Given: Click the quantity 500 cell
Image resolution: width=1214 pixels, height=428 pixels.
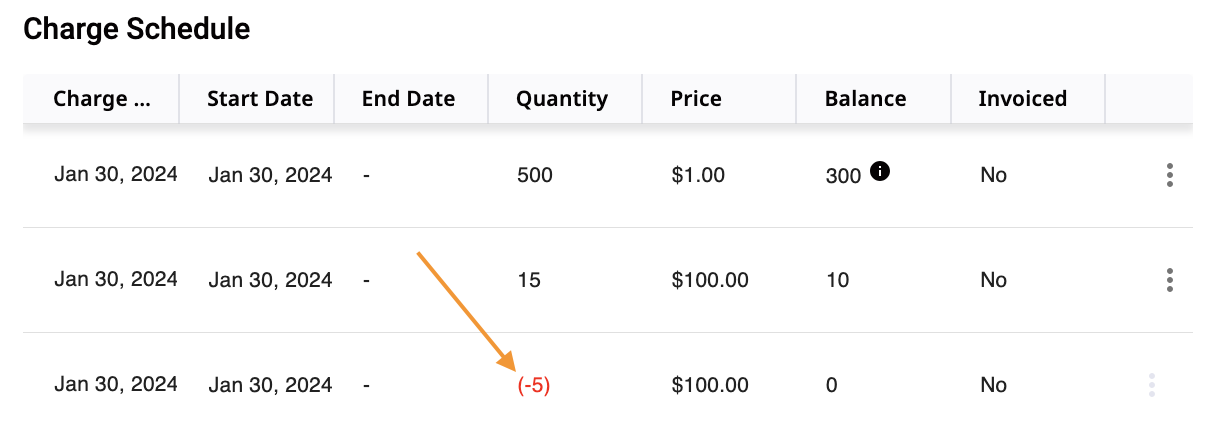Looking at the screenshot, I should tap(535, 175).
